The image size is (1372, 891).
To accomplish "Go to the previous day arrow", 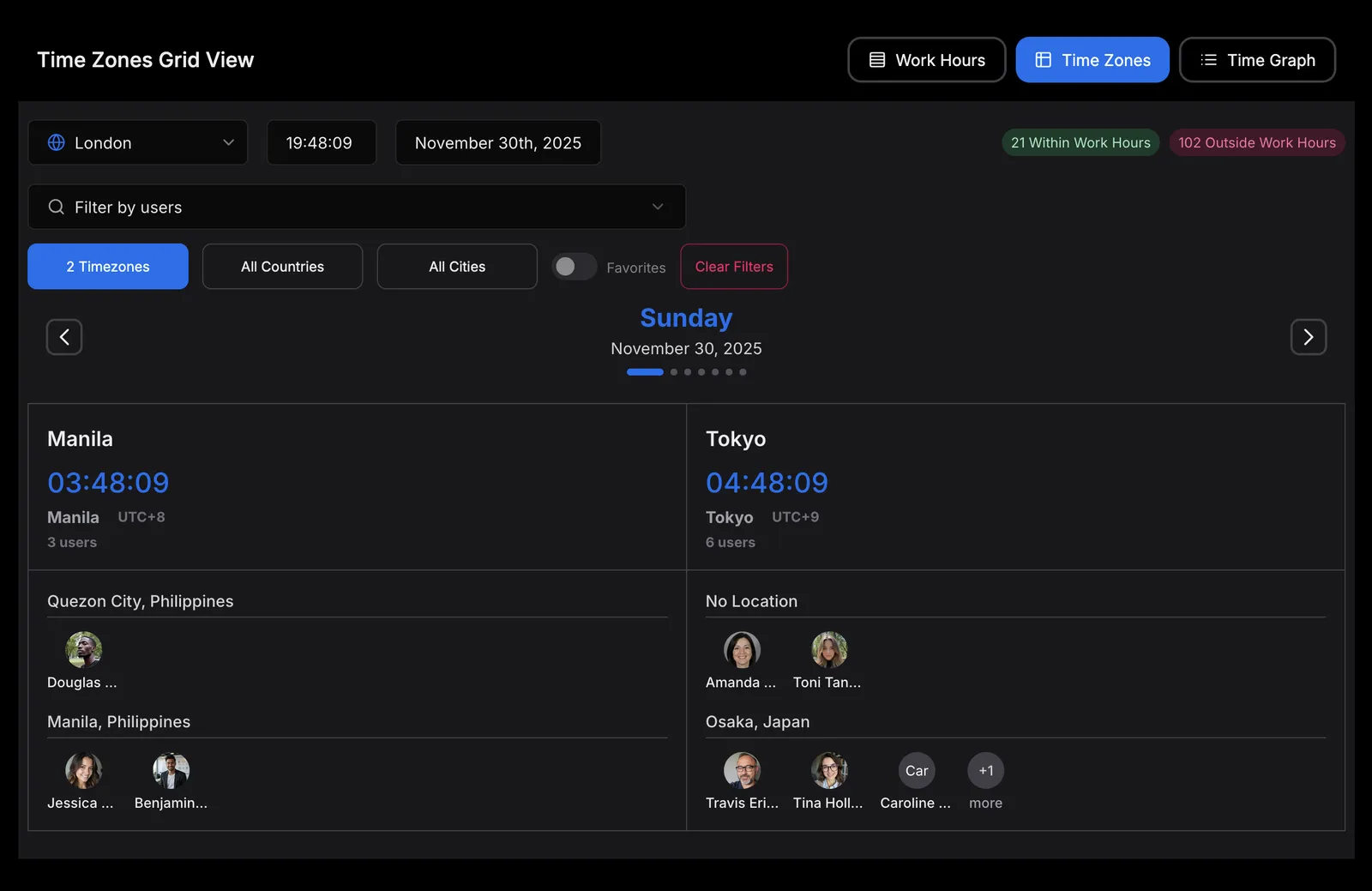I will (64, 337).
